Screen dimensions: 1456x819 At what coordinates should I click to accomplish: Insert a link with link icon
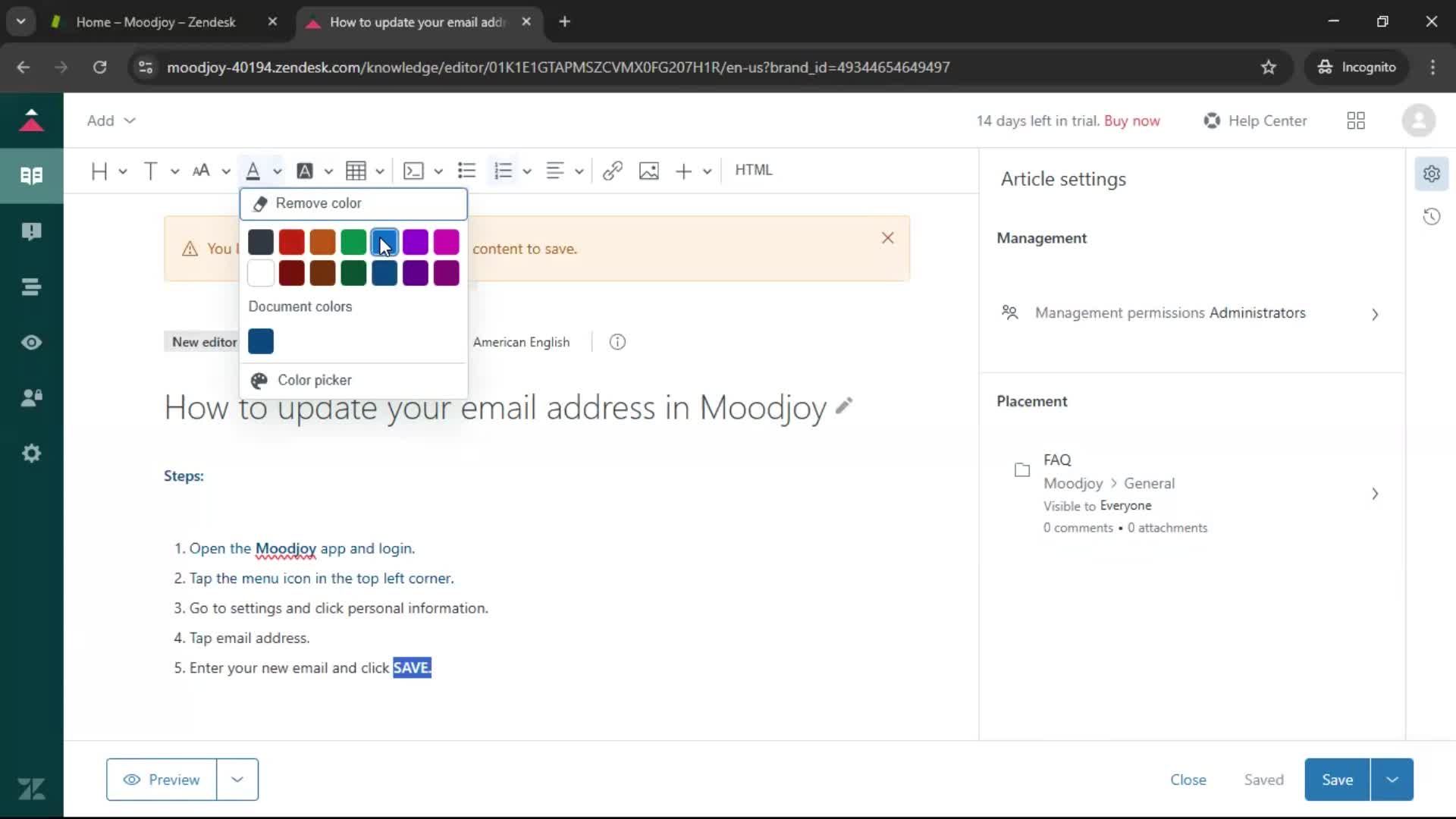[x=613, y=171]
